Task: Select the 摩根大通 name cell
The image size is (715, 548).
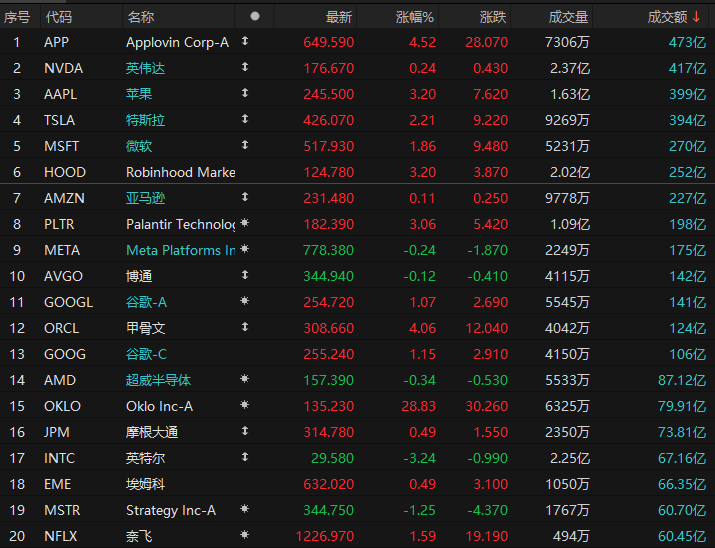Action: [152, 432]
